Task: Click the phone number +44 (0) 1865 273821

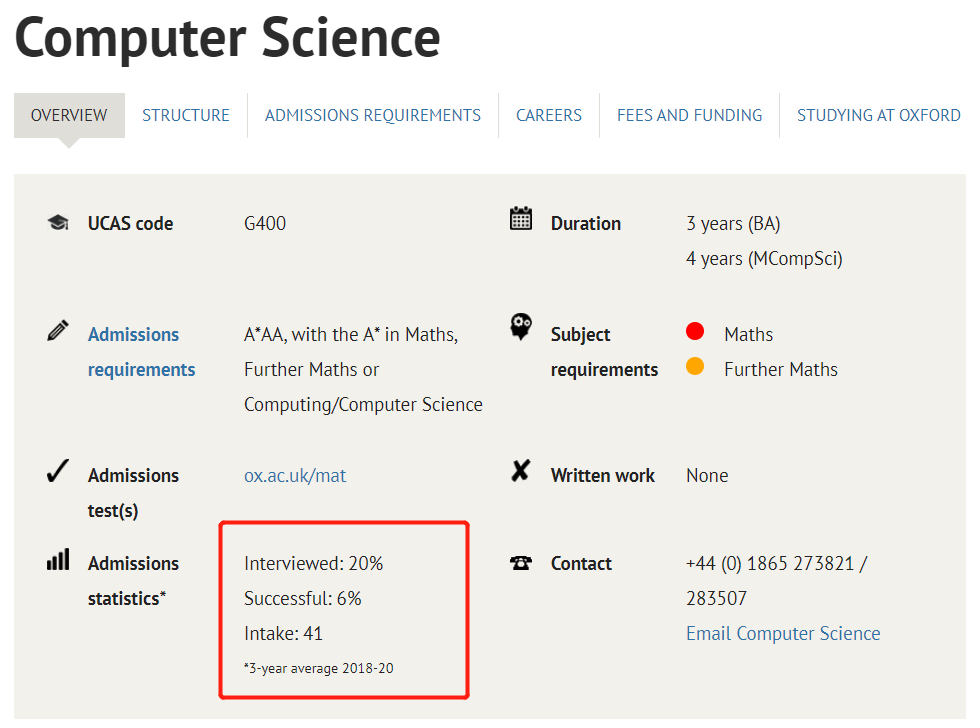Action: tap(770, 564)
